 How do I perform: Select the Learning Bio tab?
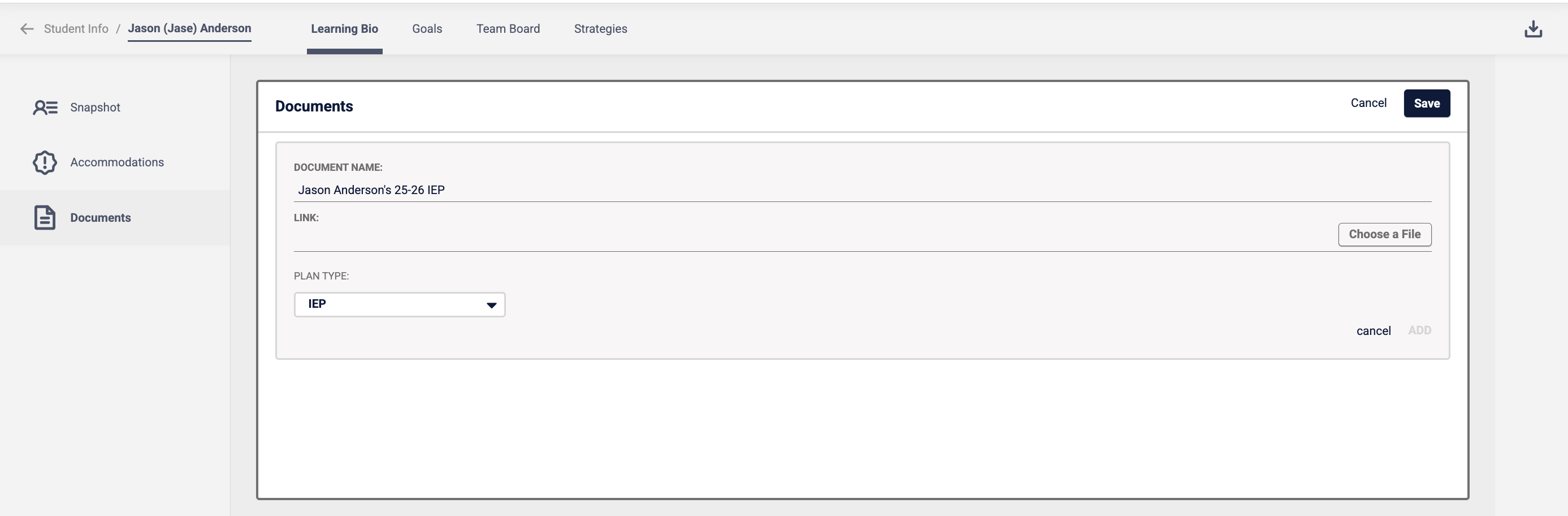pyautogui.click(x=345, y=29)
